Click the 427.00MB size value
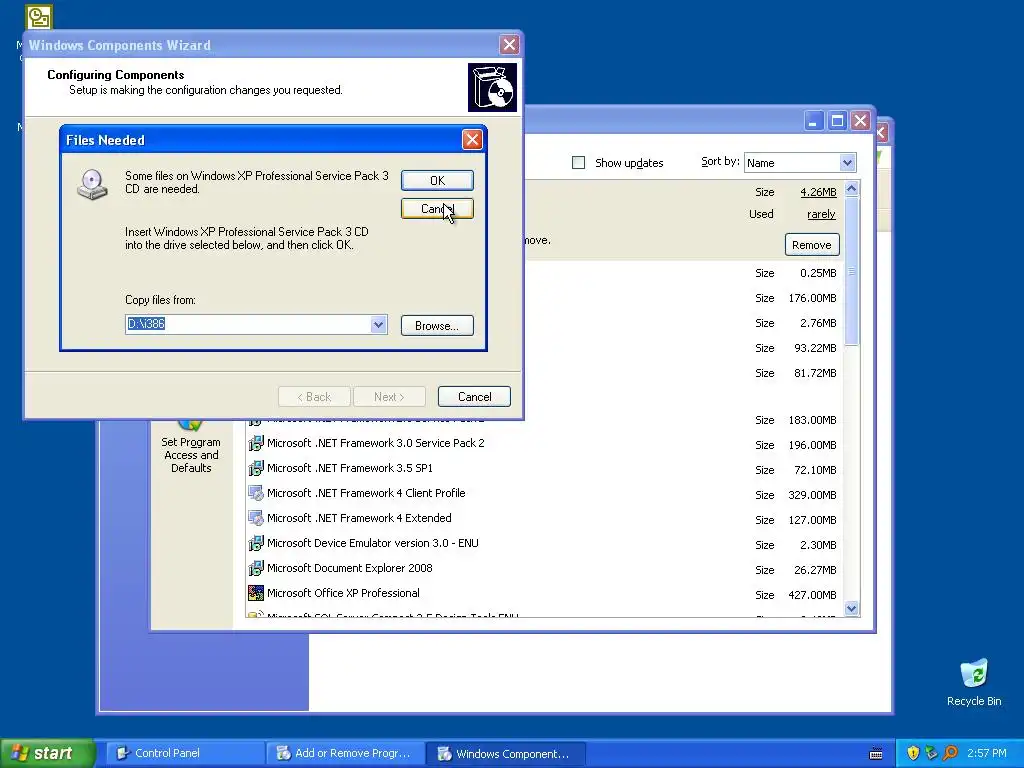 coord(812,595)
